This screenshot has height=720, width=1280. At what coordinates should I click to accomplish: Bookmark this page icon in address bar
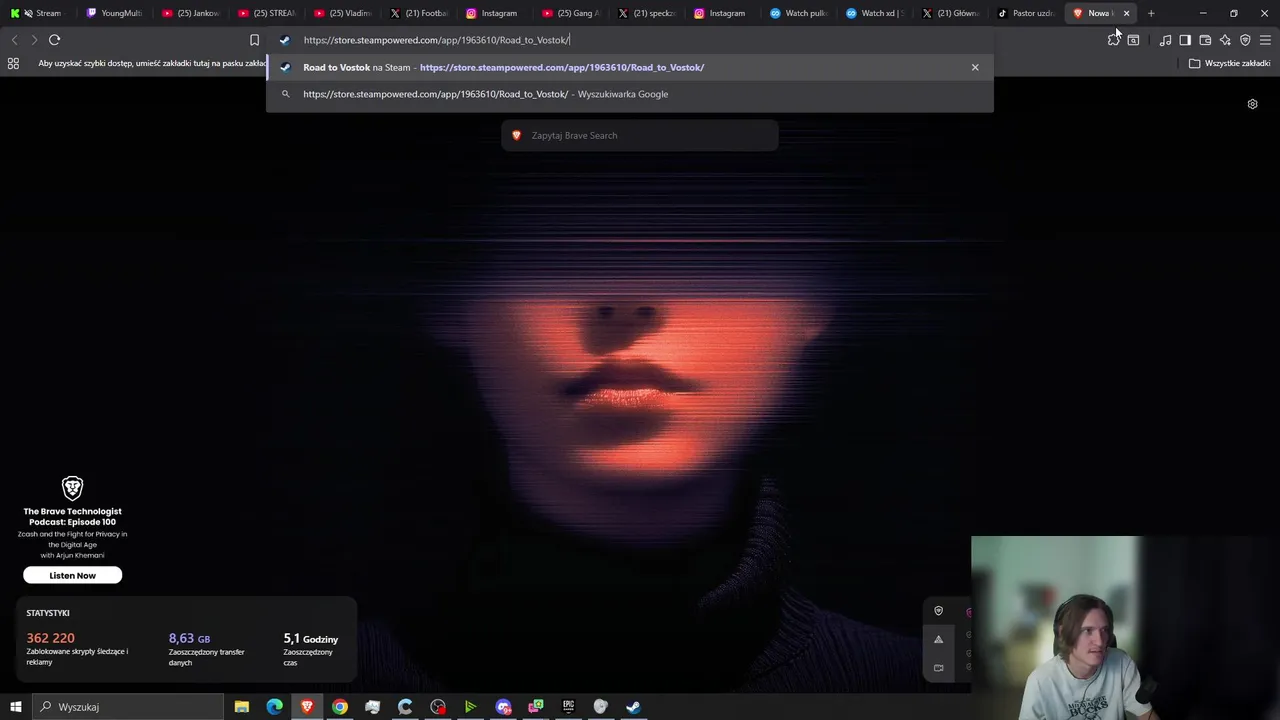pos(254,40)
